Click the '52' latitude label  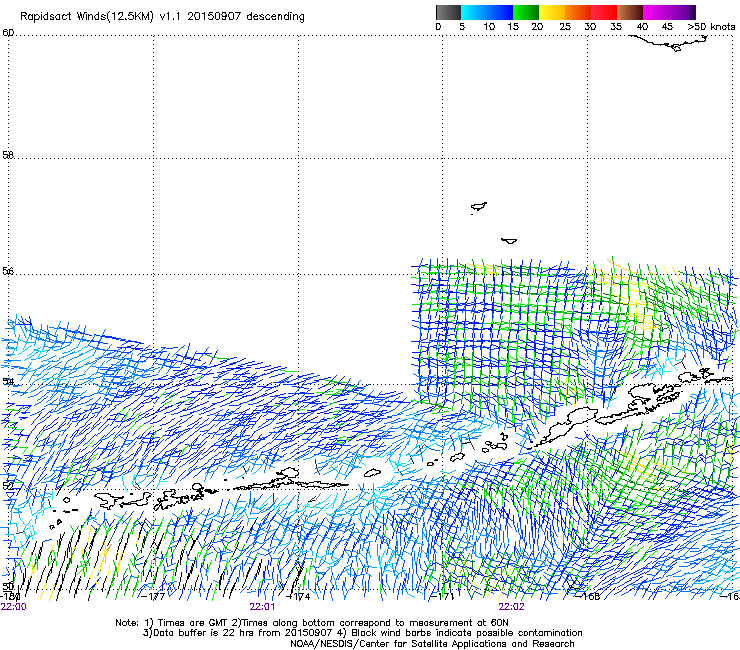tap(8, 486)
